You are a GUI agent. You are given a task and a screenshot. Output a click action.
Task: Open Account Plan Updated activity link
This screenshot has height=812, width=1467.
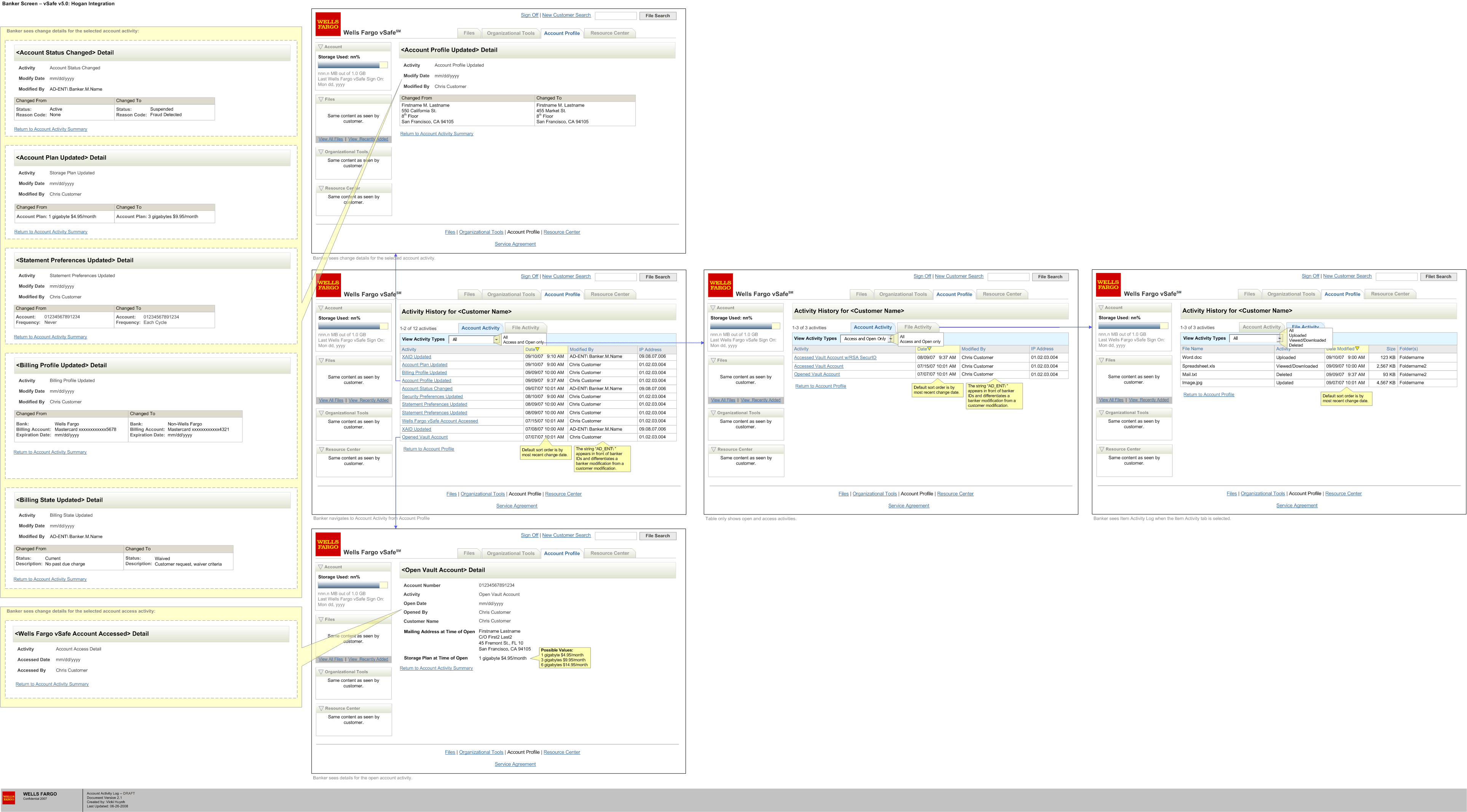point(424,365)
